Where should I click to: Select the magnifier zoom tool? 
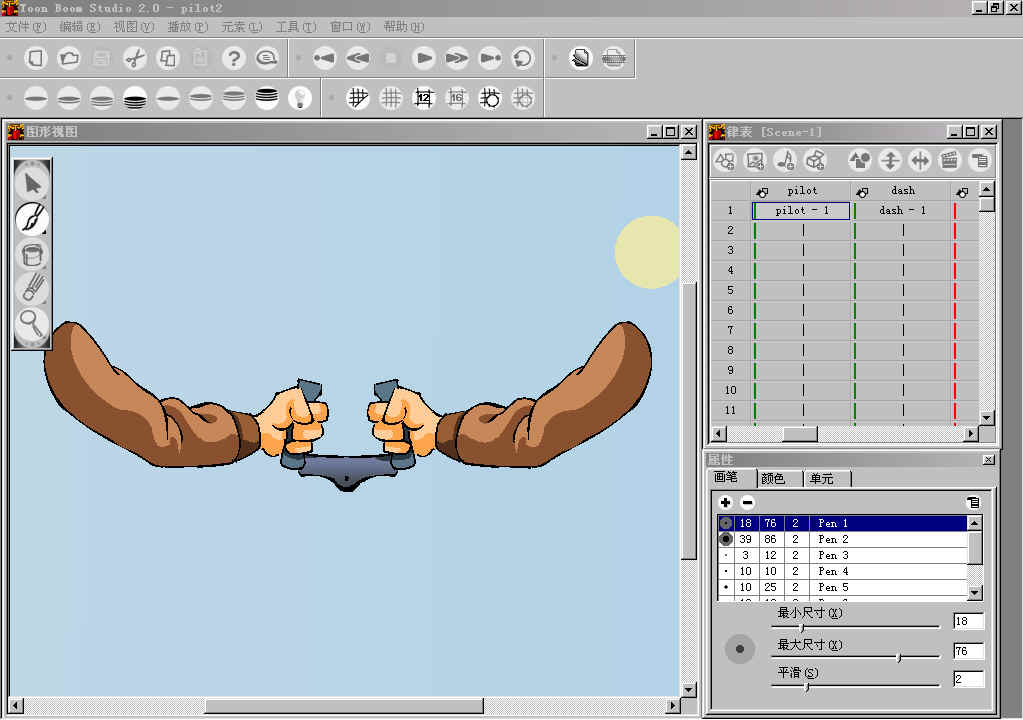(32, 323)
